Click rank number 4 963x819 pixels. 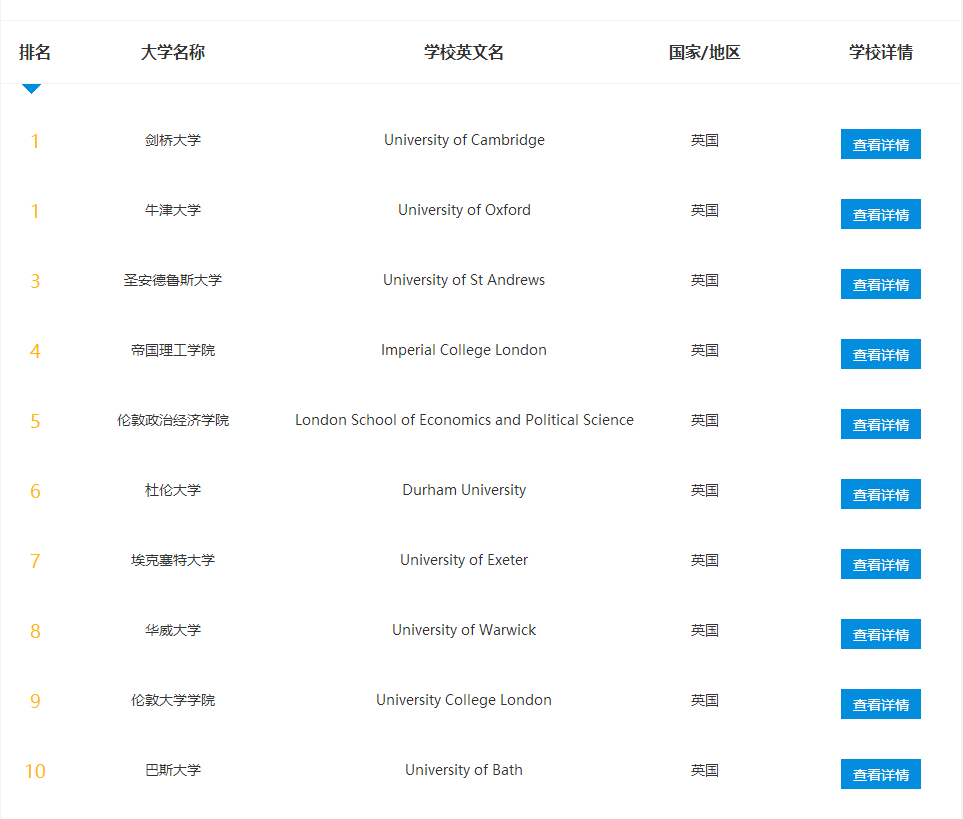click(35, 351)
